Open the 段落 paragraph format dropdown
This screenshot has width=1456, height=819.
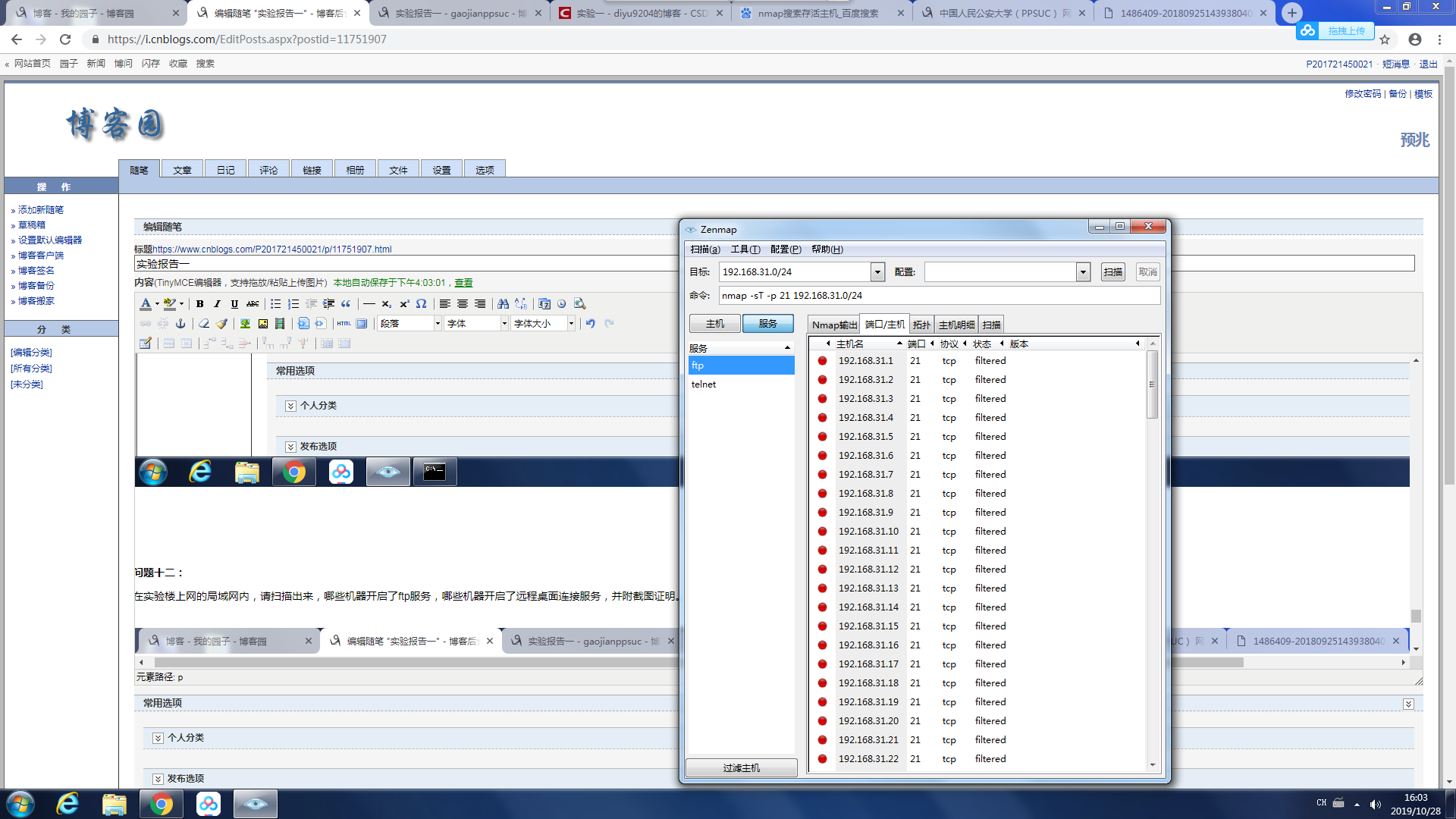click(x=409, y=324)
